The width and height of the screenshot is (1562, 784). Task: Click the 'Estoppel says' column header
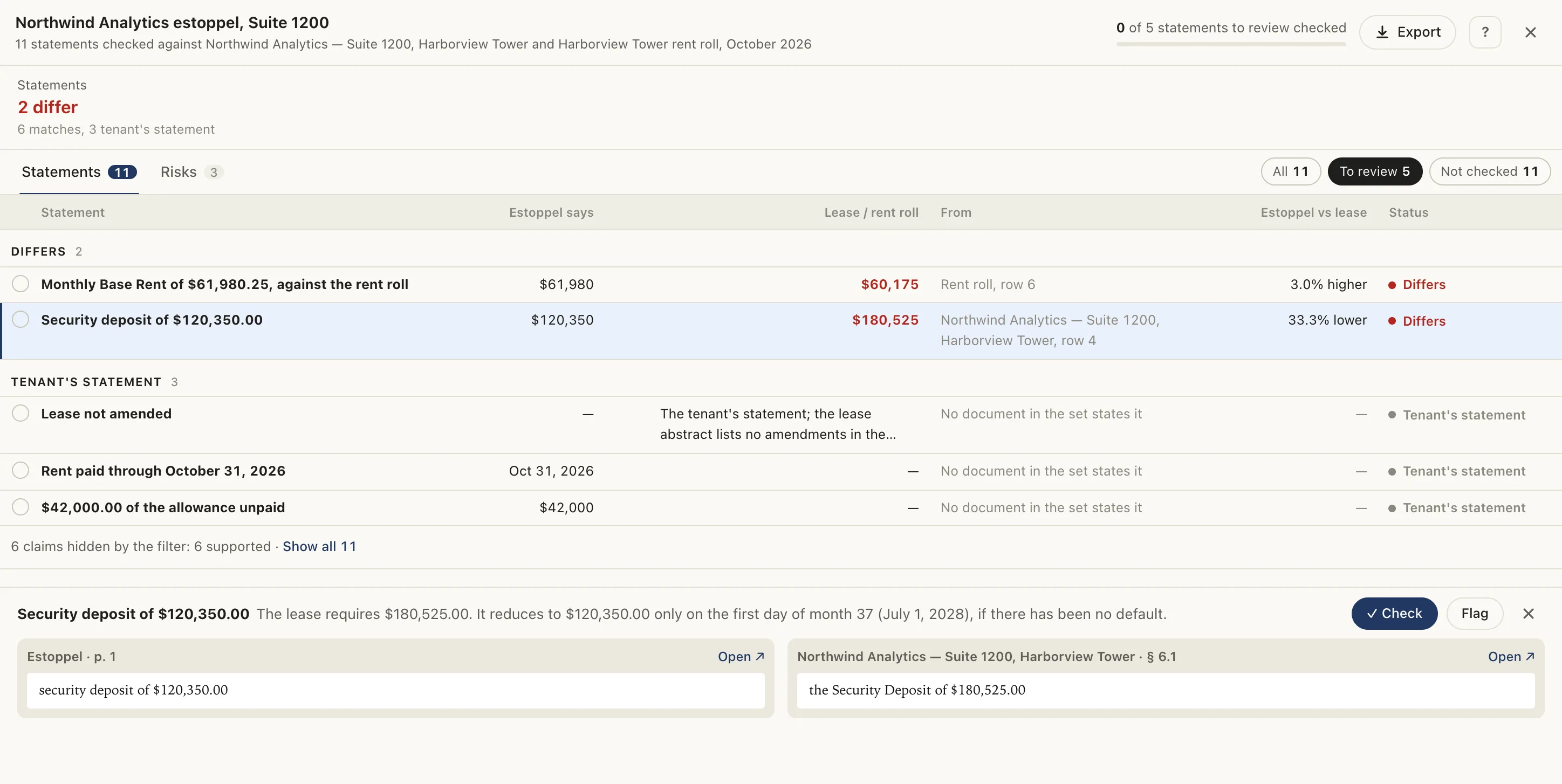551,212
